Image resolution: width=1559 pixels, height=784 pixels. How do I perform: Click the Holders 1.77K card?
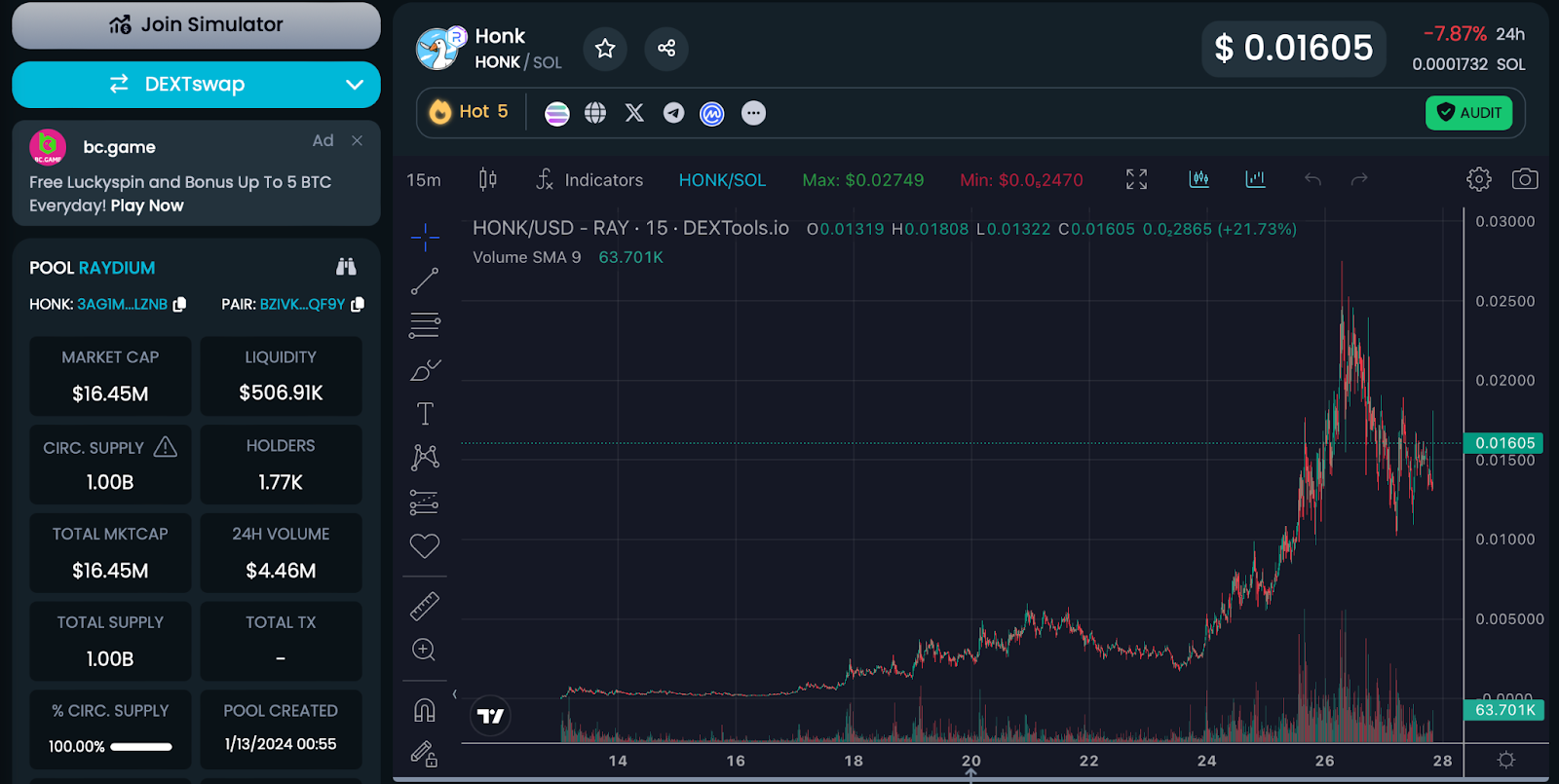281,465
